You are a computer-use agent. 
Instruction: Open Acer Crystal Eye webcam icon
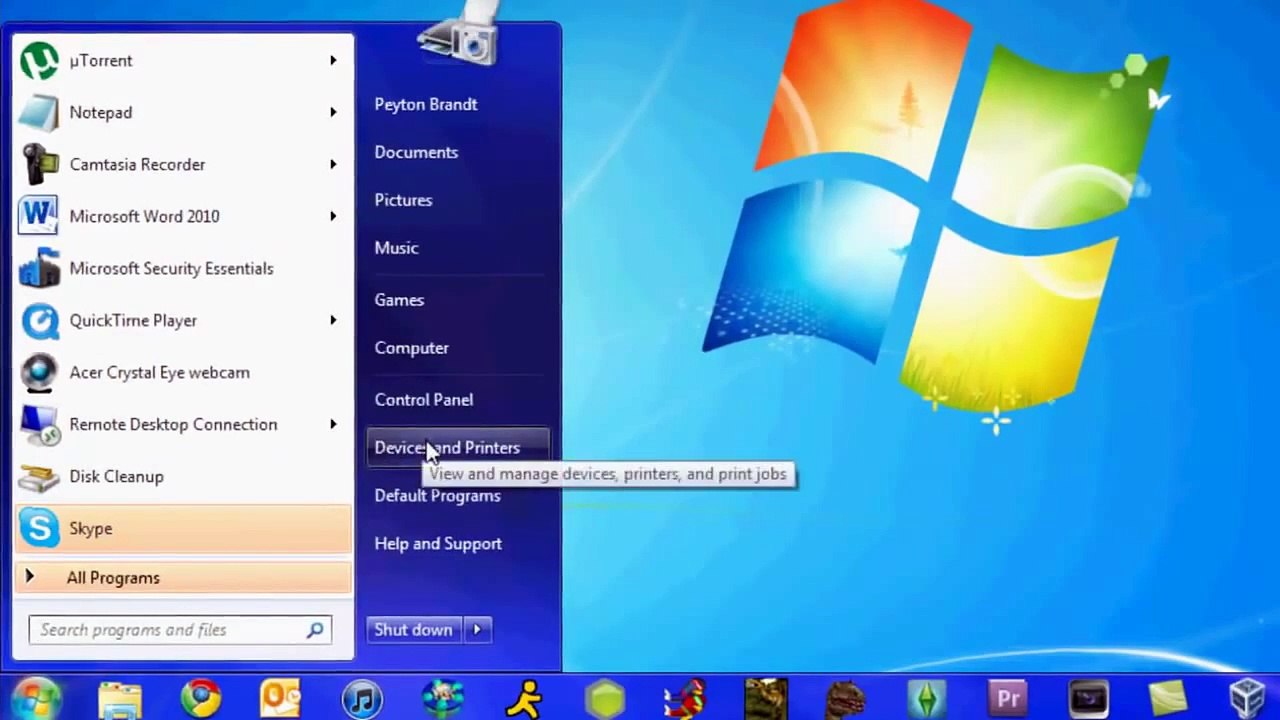coord(40,373)
